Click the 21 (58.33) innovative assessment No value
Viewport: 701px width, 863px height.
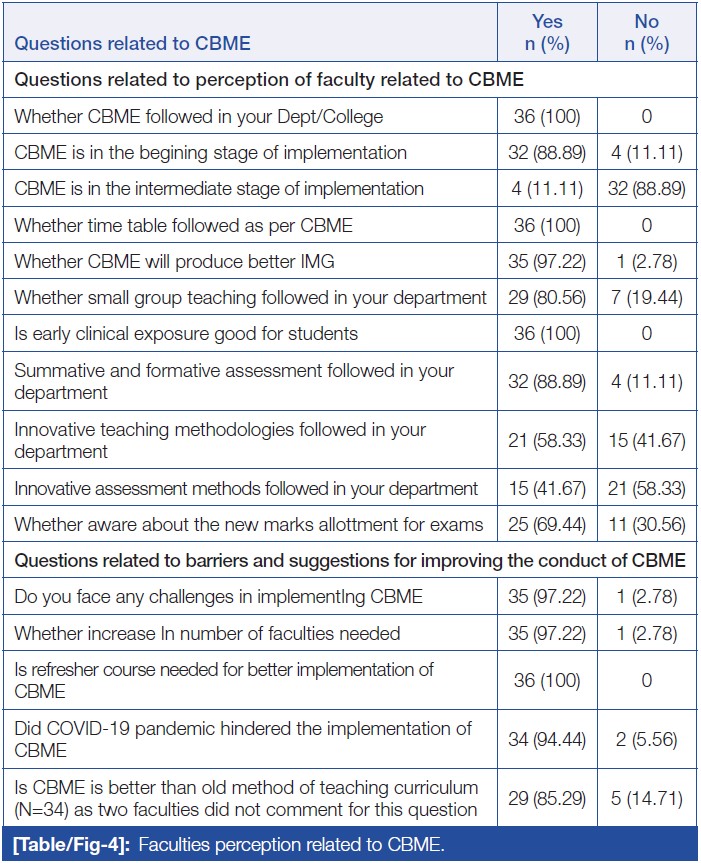(x=646, y=488)
